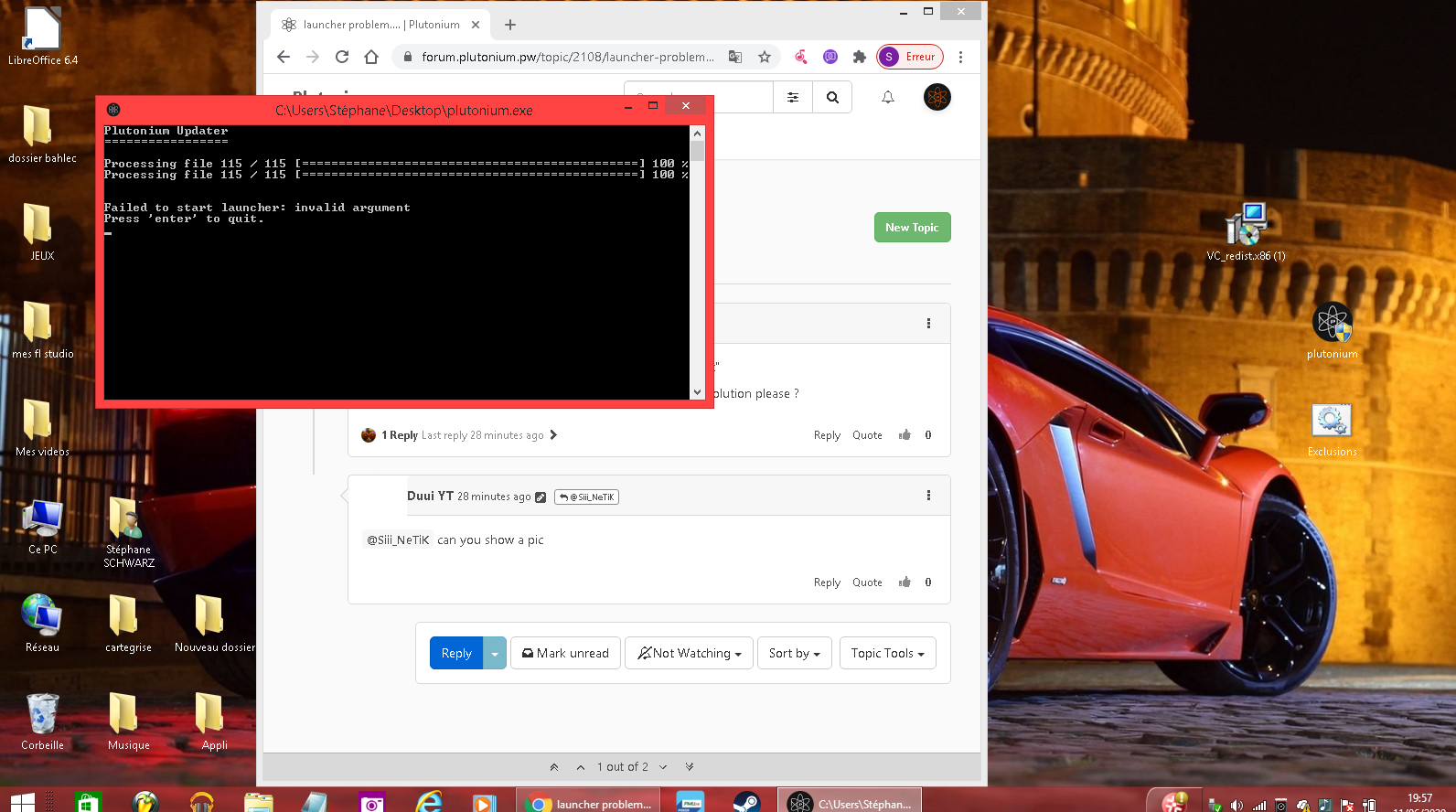Select JEUX desktop folder

42,231
